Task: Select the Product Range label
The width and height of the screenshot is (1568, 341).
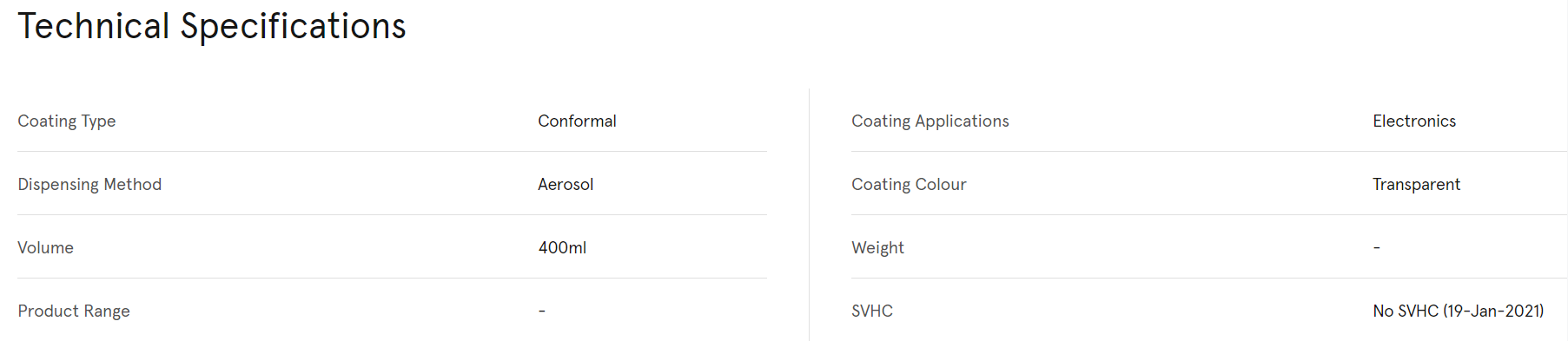Action: (x=74, y=311)
